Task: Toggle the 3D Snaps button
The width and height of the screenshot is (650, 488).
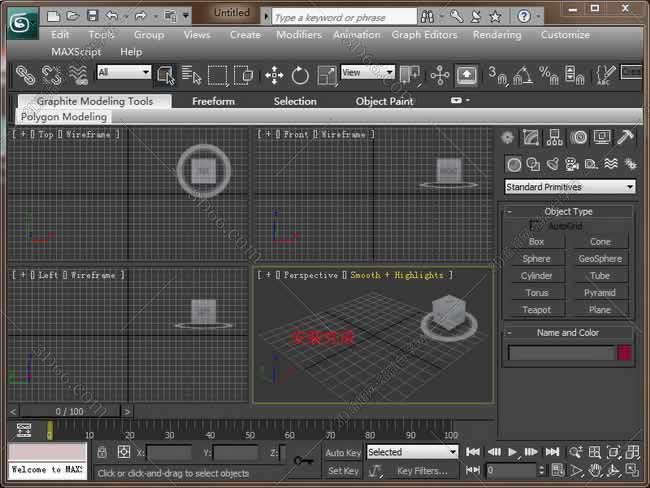Action: click(497, 75)
